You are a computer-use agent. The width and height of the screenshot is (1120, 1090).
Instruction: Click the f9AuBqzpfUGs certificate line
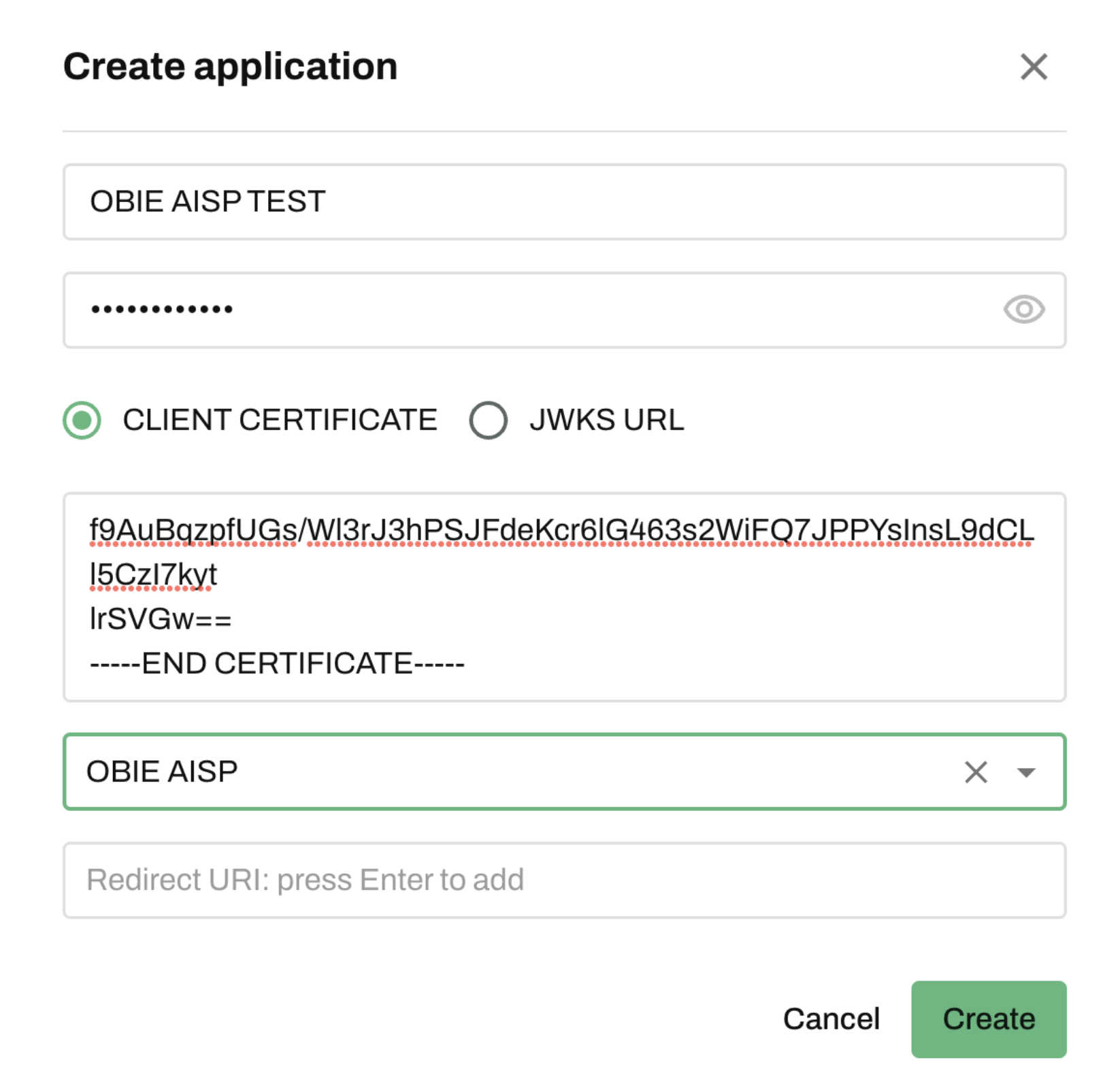(561, 531)
